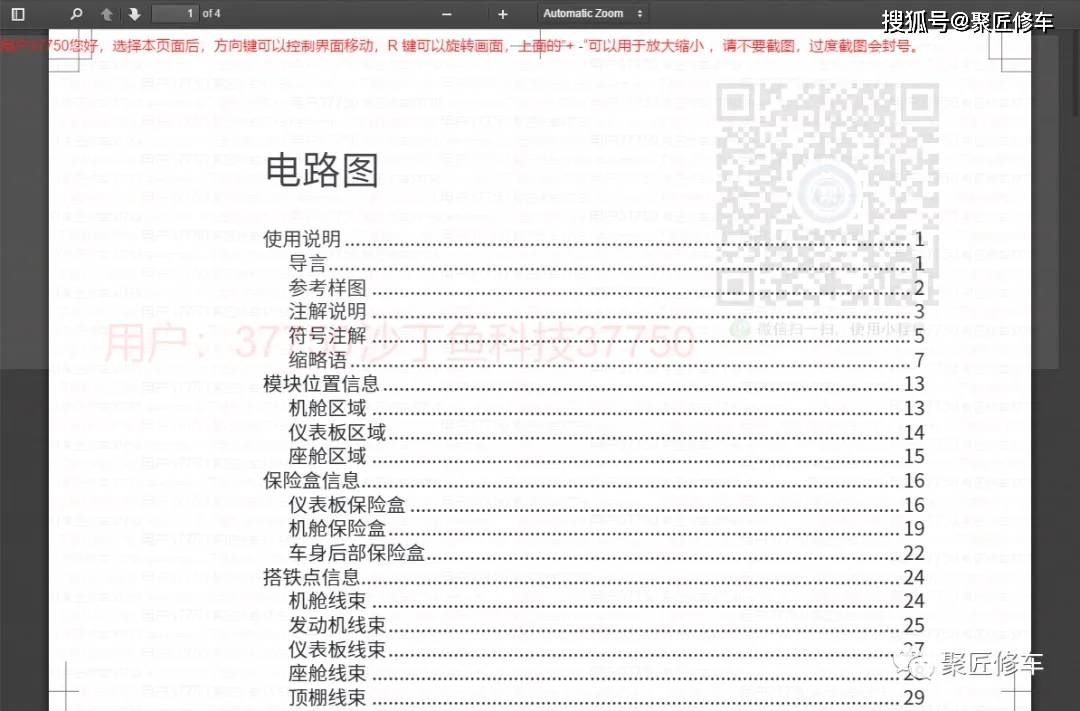Zoom in using the plus button
The height and width of the screenshot is (711, 1080).
[503, 14]
